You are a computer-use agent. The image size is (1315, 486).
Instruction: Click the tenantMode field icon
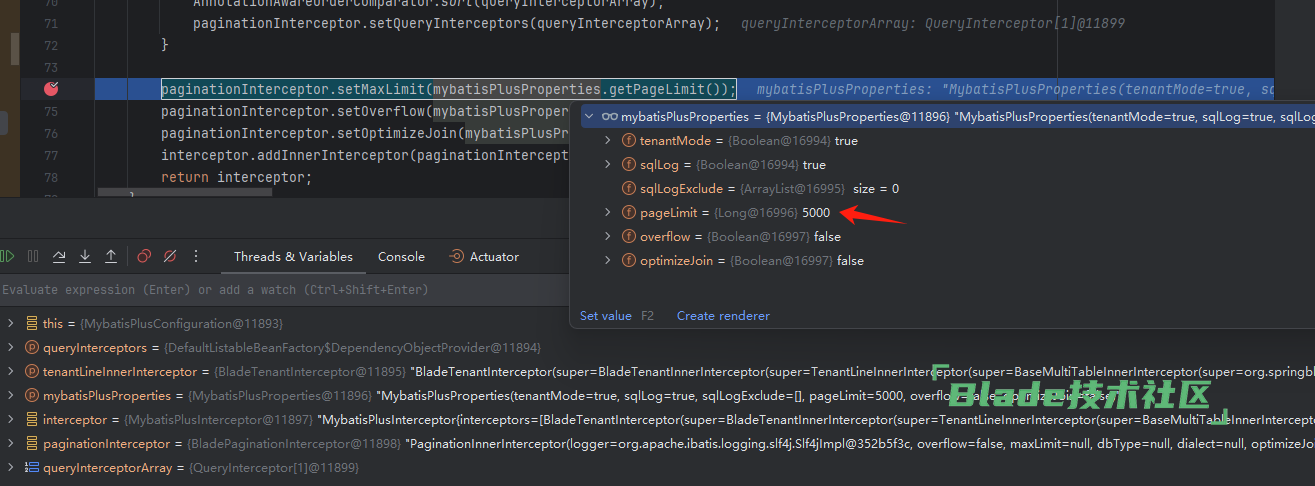(629, 141)
